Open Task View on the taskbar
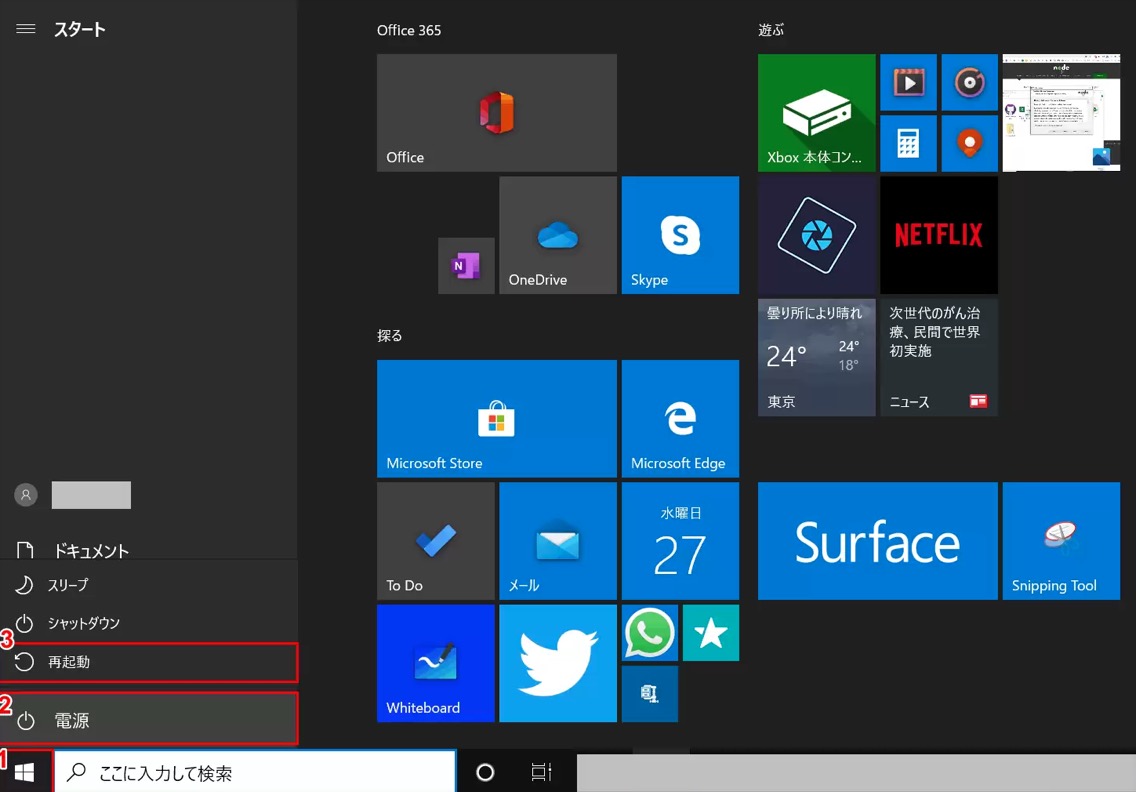The width and height of the screenshot is (1136, 792). click(x=541, y=772)
